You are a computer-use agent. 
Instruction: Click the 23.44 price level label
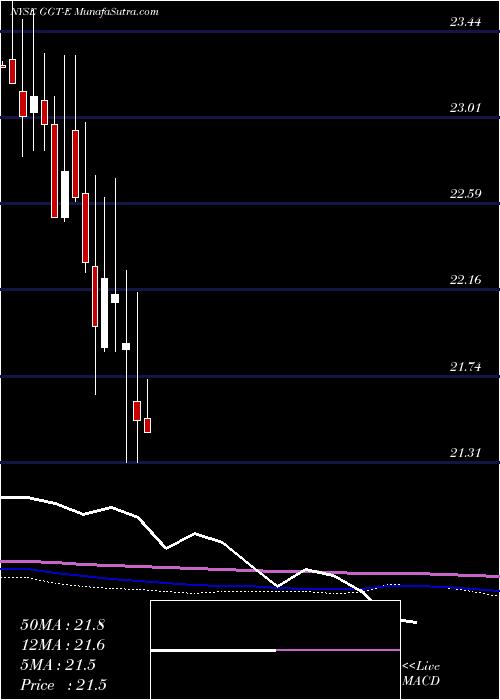(x=466, y=22)
